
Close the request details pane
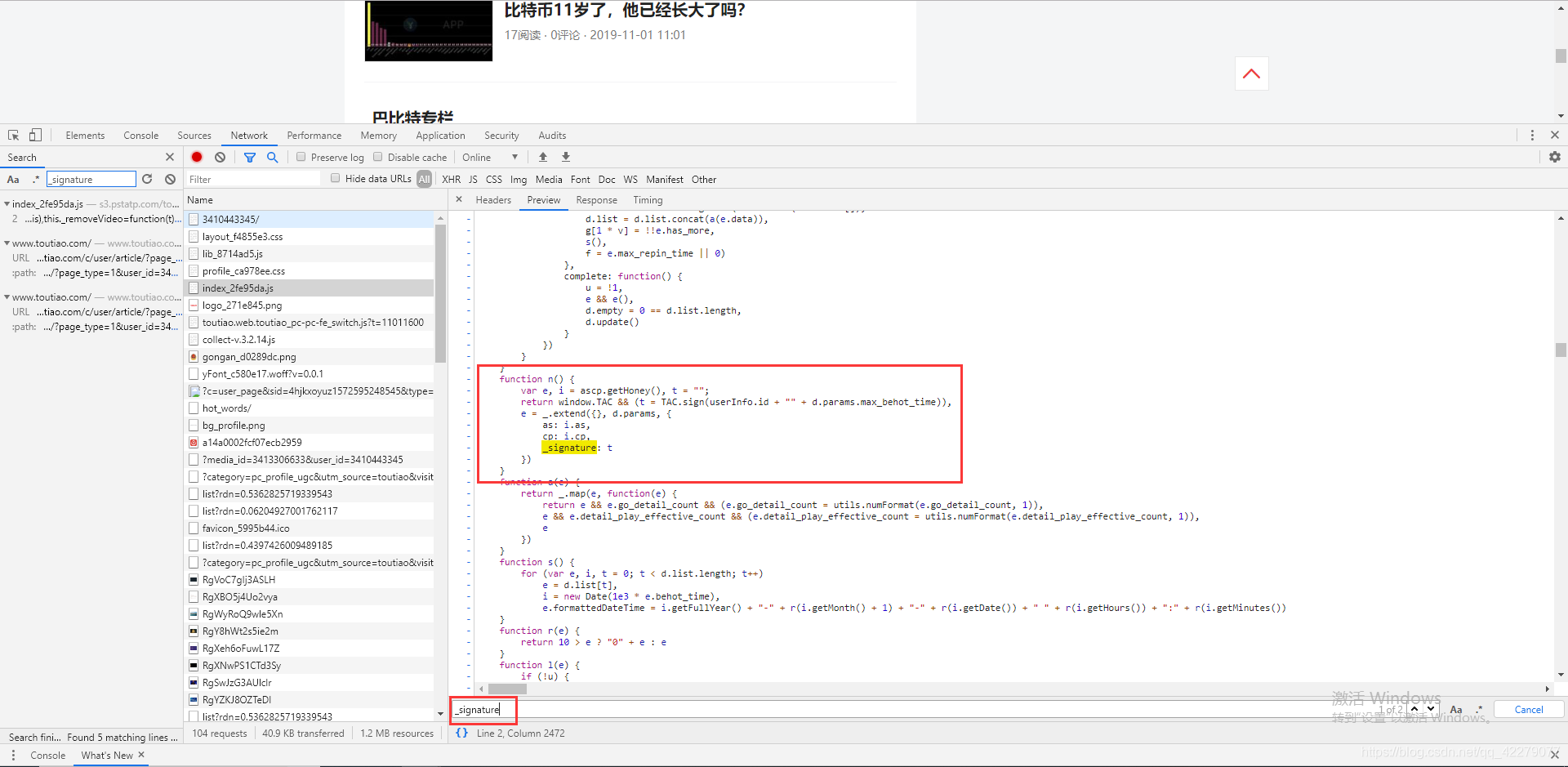tap(459, 199)
